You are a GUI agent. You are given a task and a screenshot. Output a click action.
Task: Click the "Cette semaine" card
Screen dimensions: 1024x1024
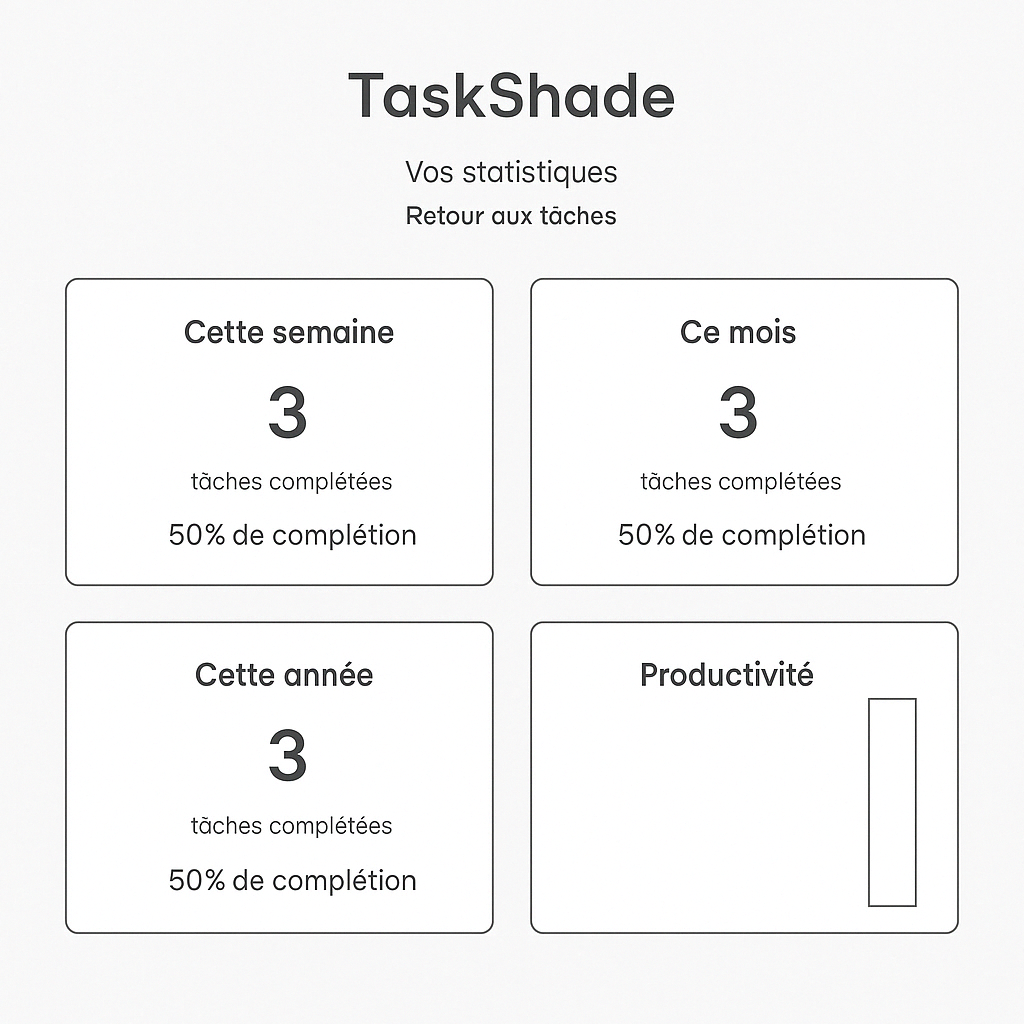coord(279,430)
